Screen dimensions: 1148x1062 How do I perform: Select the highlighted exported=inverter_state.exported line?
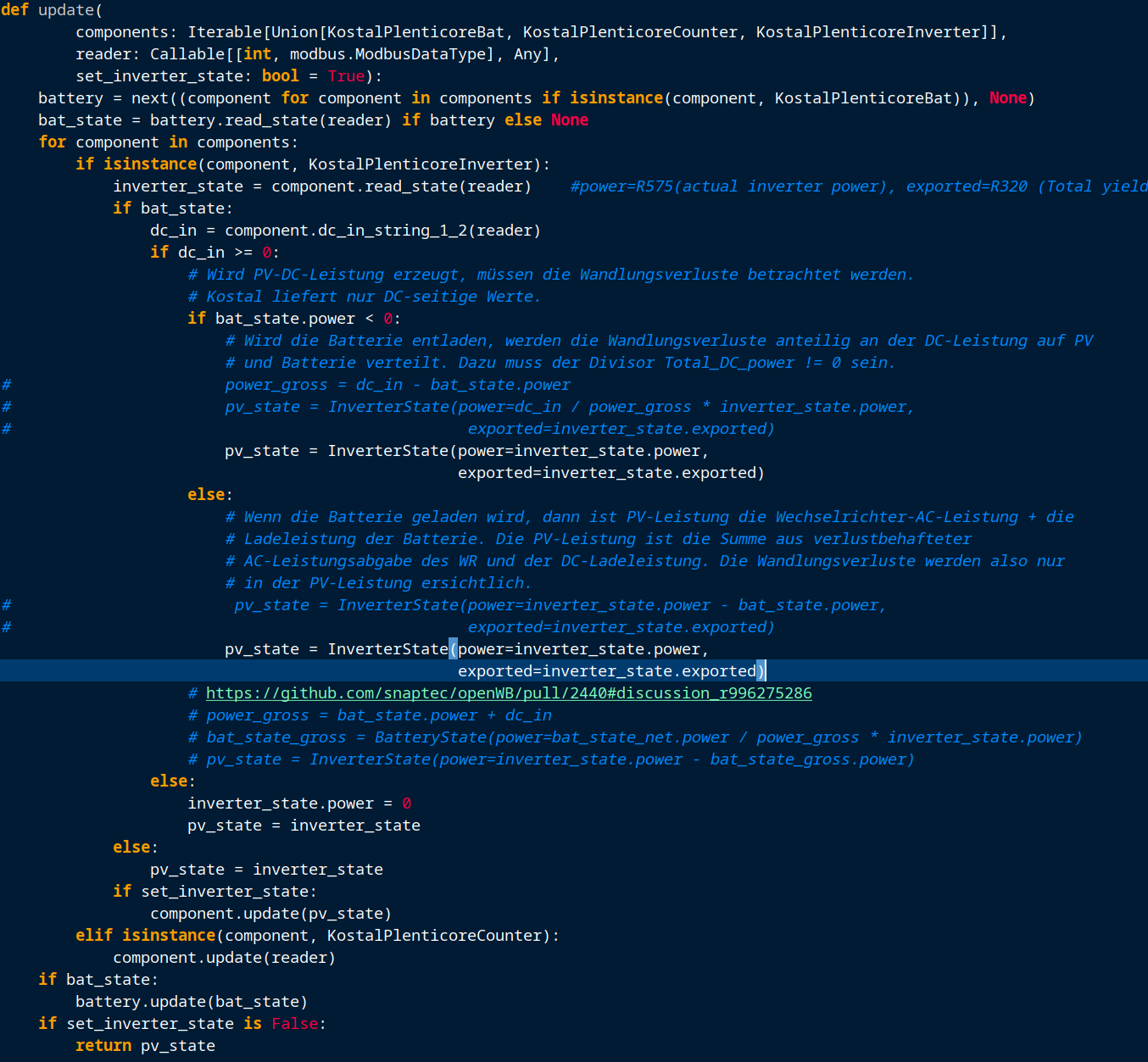pyautogui.click(x=610, y=670)
